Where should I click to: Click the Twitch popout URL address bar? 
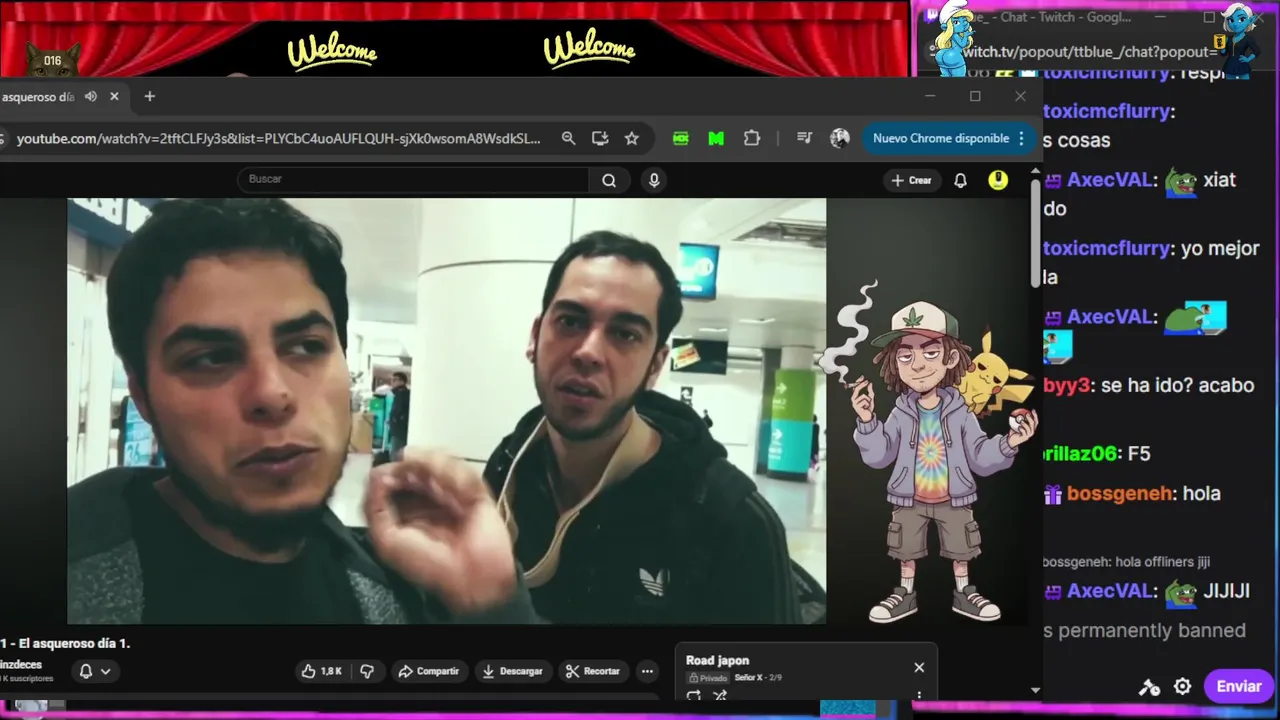[x=1090, y=52]
